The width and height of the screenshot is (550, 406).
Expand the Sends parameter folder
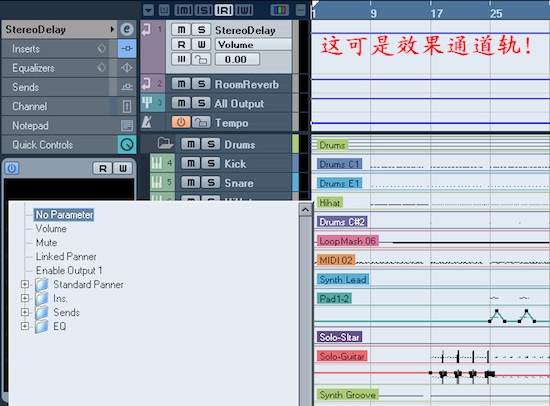click(25, 312)
